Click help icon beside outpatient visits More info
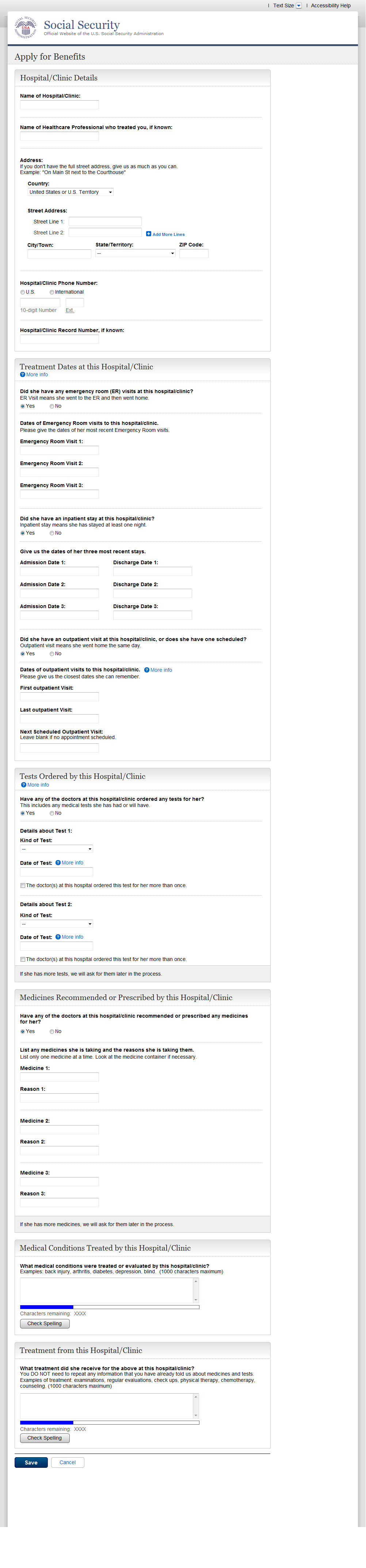The image size is (366, 1568). click(x=146, y=670)
